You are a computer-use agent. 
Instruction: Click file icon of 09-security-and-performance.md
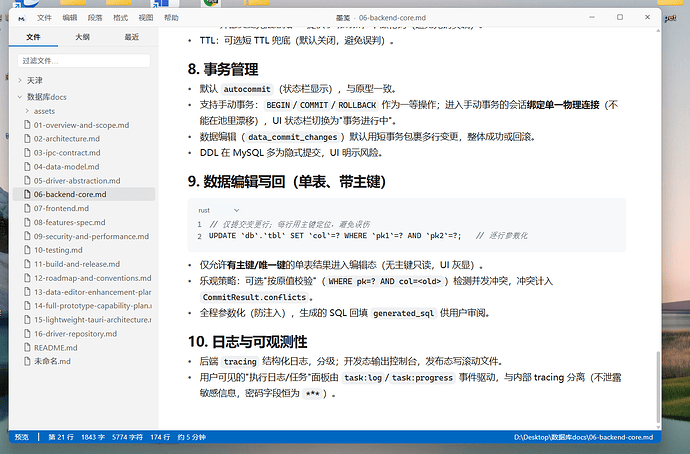[27, 236]
